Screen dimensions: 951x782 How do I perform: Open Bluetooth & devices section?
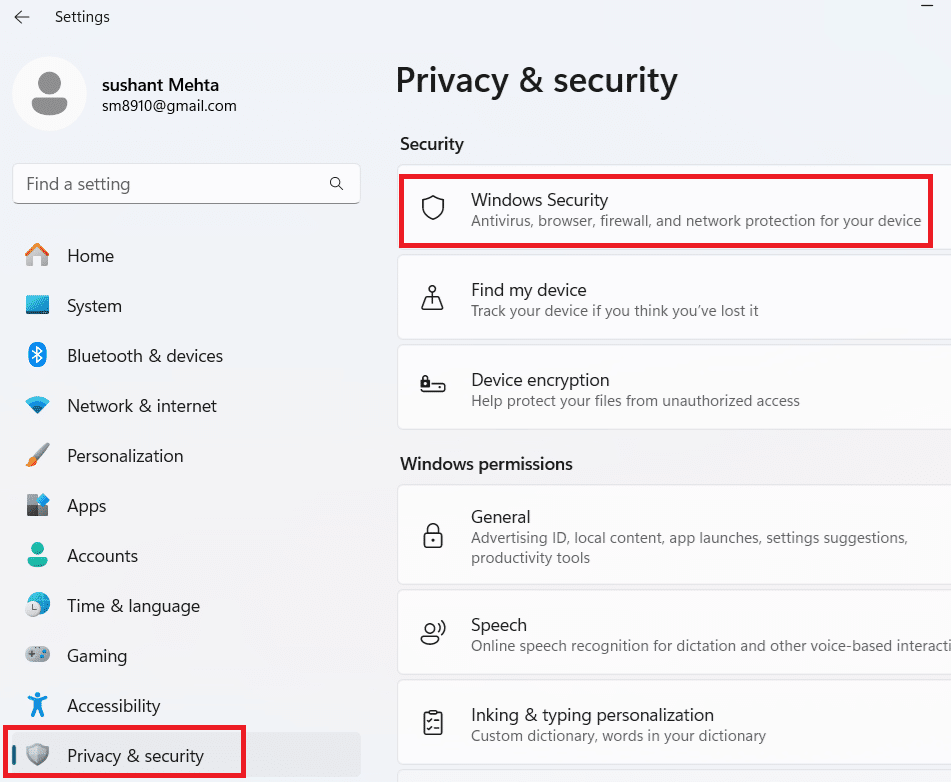click(x=144, y=356)
